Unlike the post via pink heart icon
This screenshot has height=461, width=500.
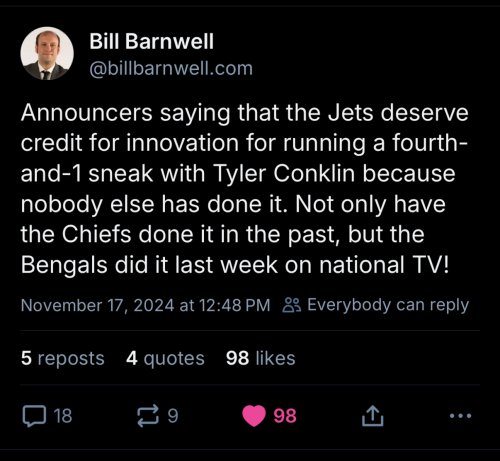[x=254, y=416]
